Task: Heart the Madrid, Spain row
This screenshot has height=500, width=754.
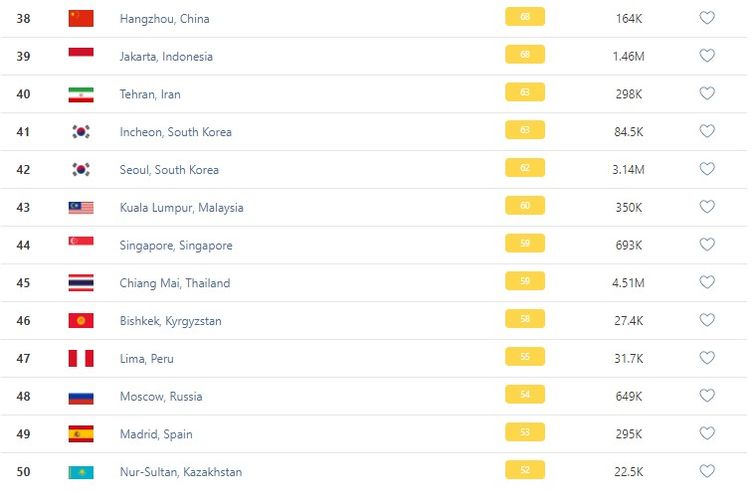Action: 707,434
